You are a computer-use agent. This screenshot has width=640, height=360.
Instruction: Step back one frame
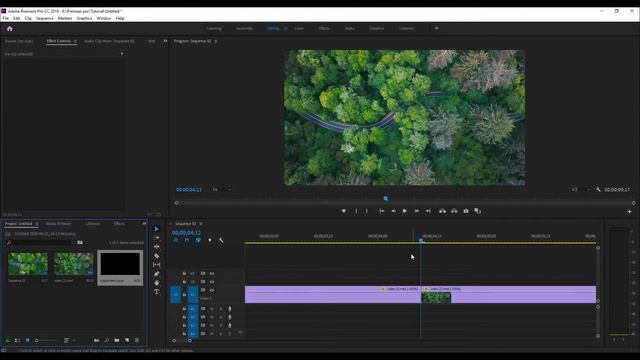pos(393,211)
